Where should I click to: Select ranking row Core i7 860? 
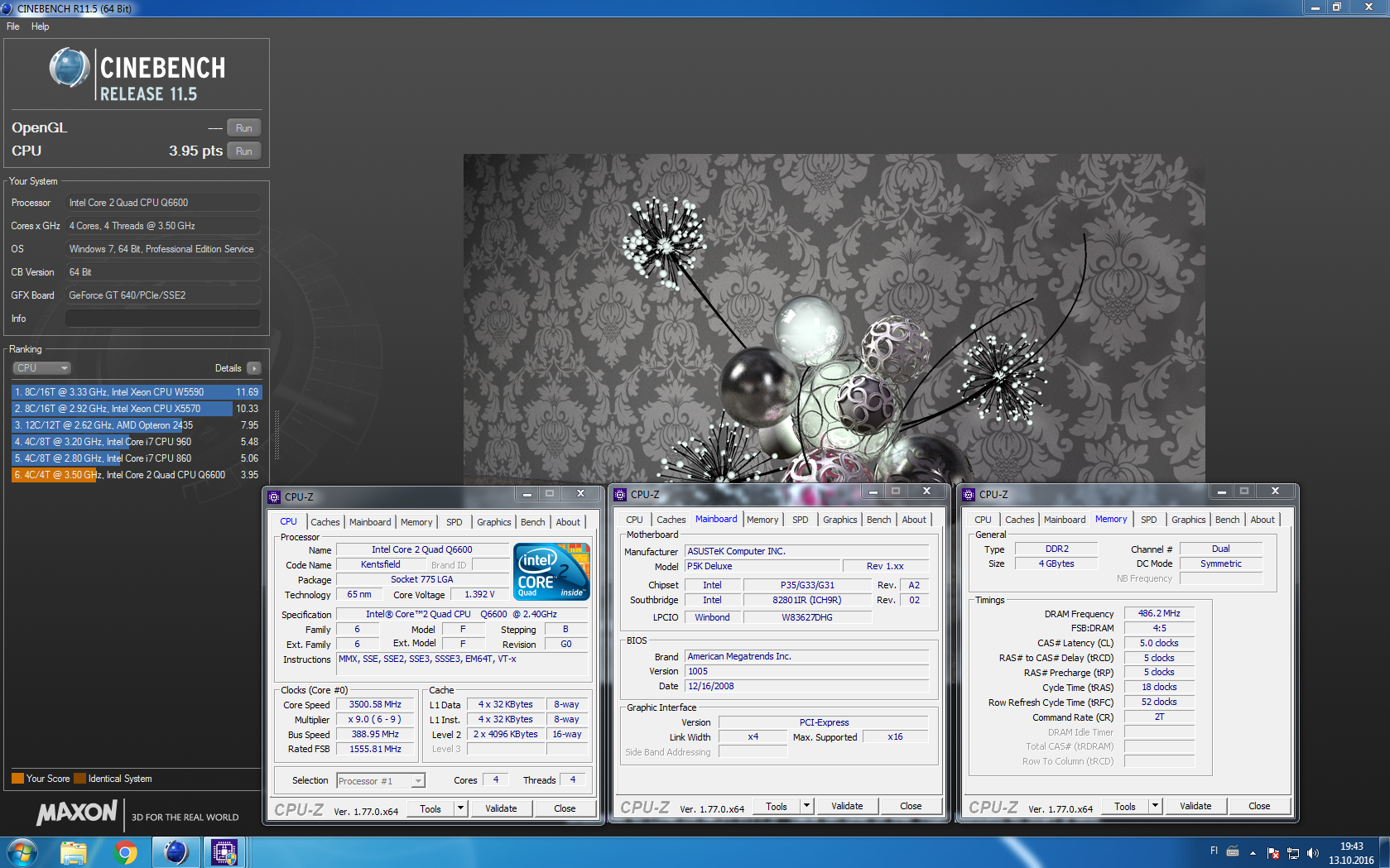pyautogui.click(x=136, y=458)
